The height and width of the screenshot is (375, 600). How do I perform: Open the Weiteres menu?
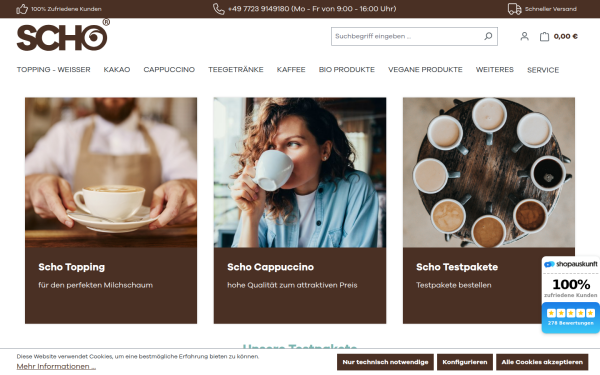(x=494, y=70)
